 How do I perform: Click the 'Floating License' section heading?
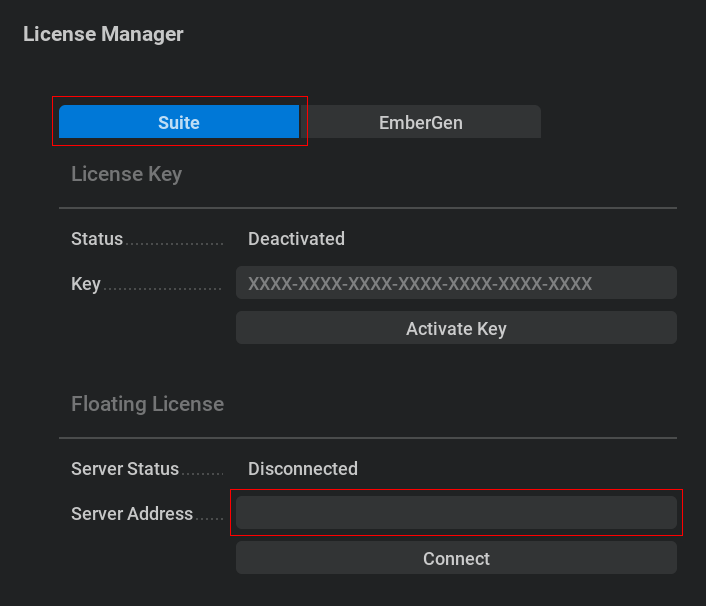coord(147,404)
